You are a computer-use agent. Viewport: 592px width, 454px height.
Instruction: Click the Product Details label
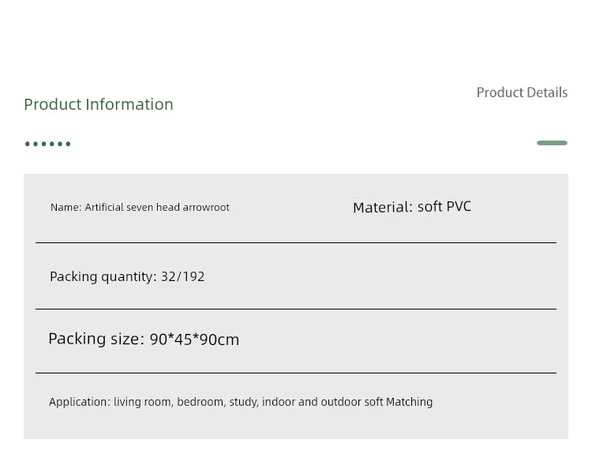coord(522,93)
